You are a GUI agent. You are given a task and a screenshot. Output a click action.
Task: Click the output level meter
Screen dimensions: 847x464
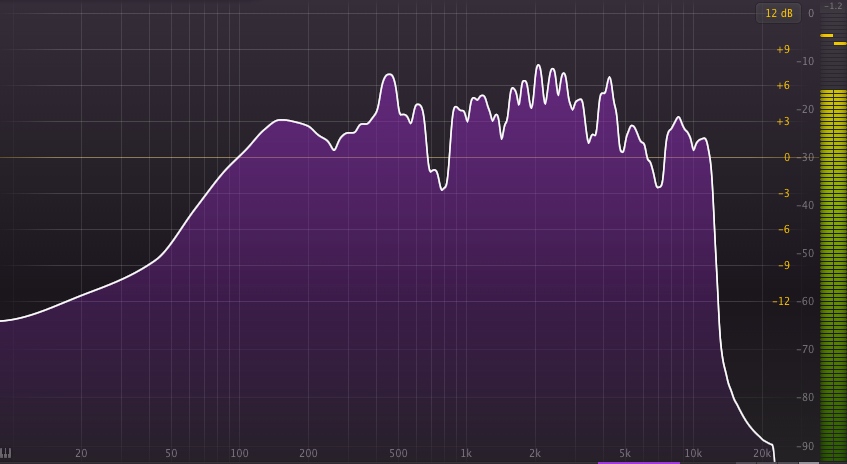click(x=833, y=238)
